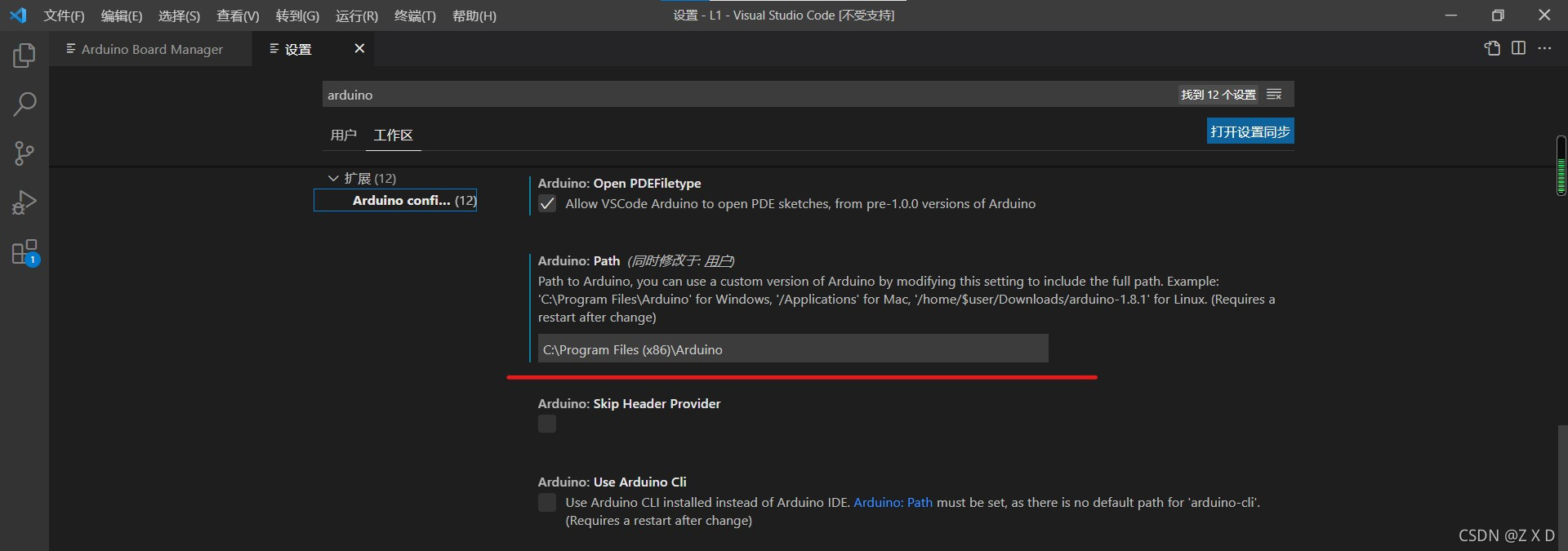Screen dimensions: 1568x551
Task: Click the 用户 link beside Arduino: Path
Action: [x=717, y=261]
